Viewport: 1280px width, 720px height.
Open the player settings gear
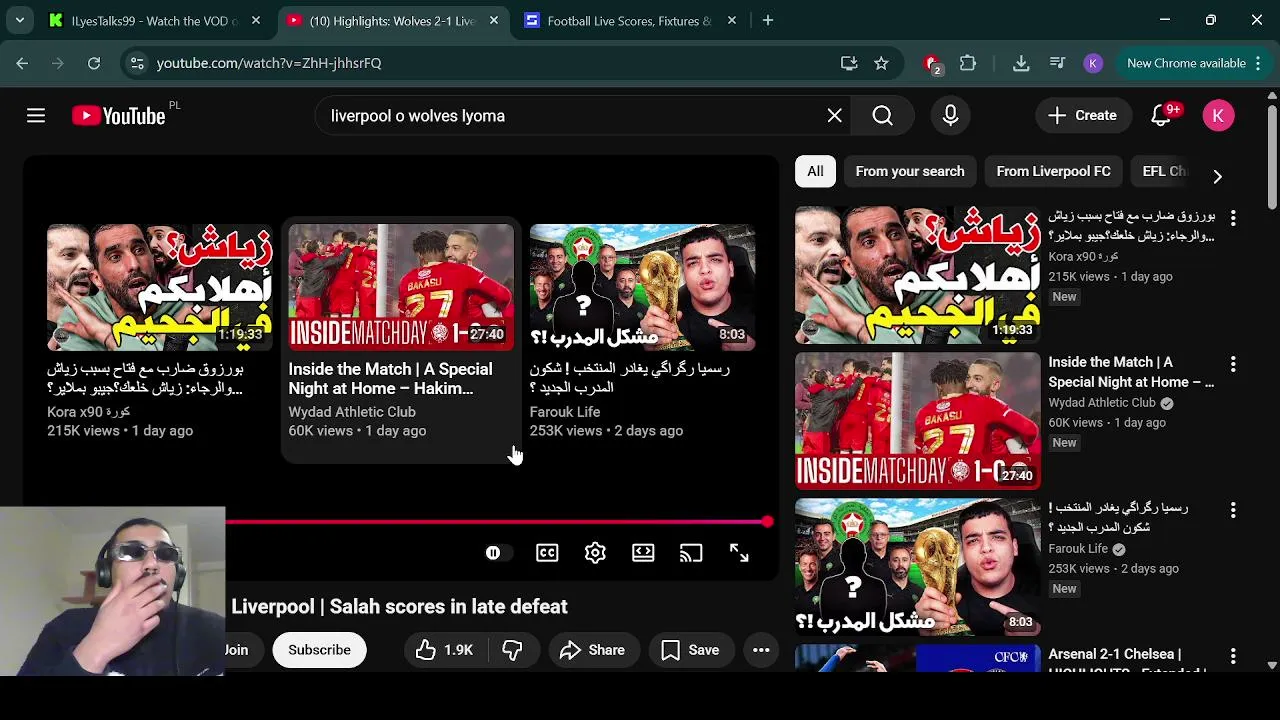[x=595, y=553]
